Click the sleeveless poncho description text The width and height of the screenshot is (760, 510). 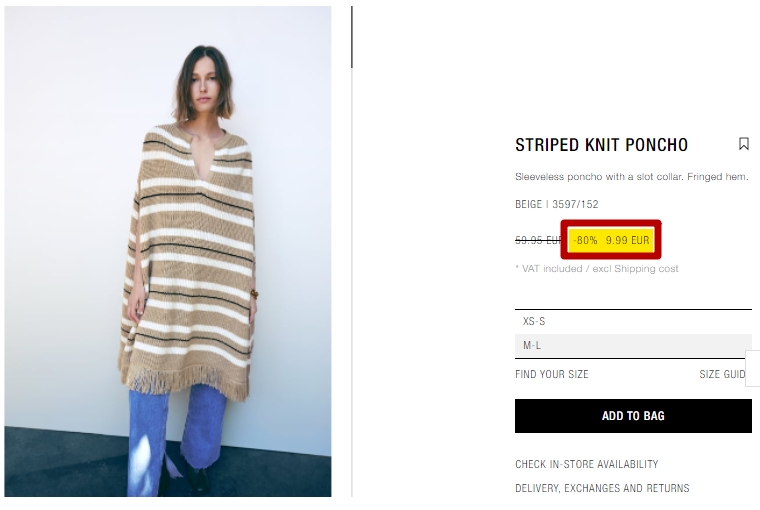pos(632,177)
